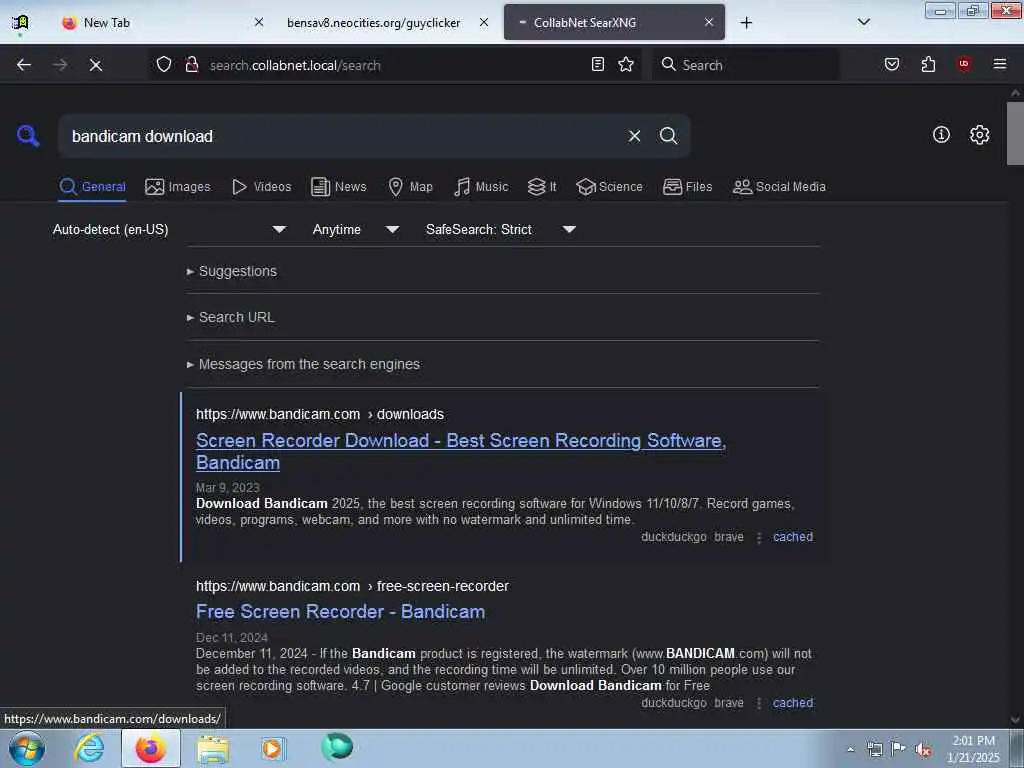Click the scrollbar down arrow

[x=1015, y=720]
